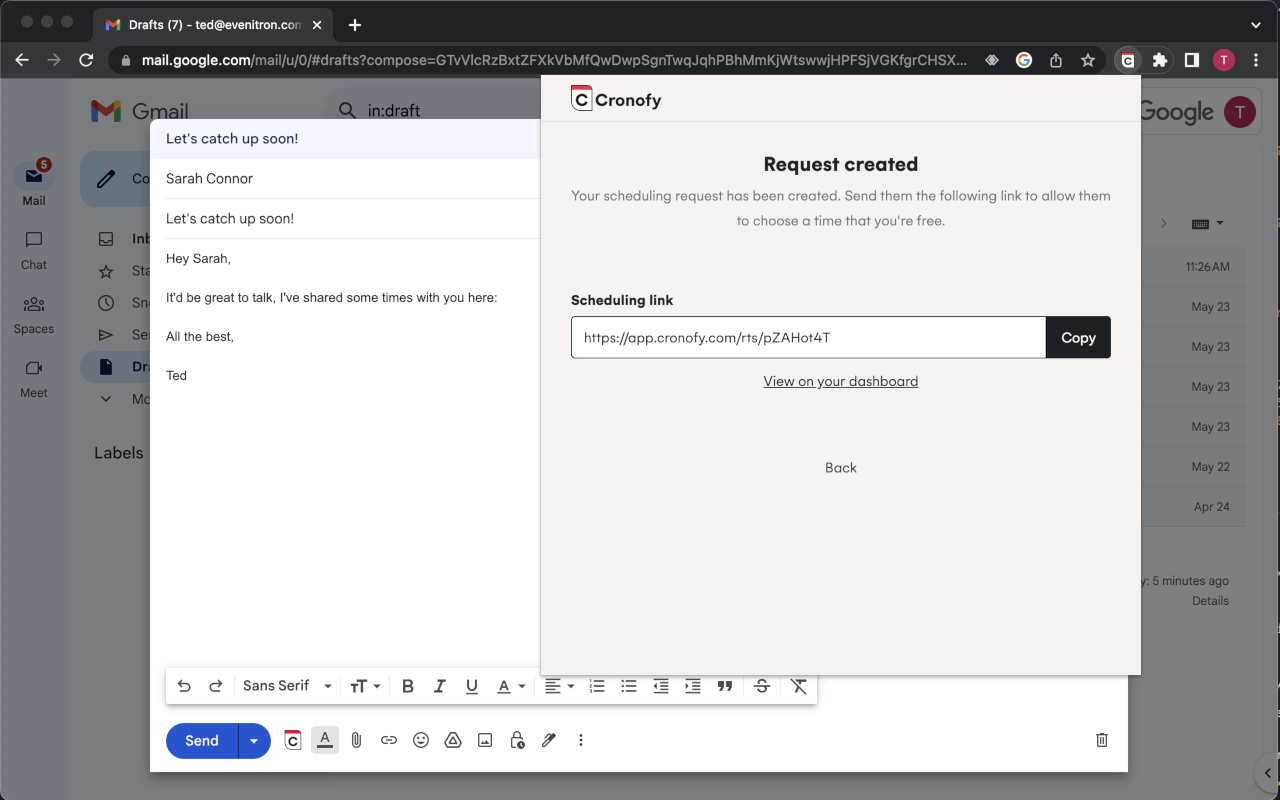Toggle formatting options button

[325, 740]
